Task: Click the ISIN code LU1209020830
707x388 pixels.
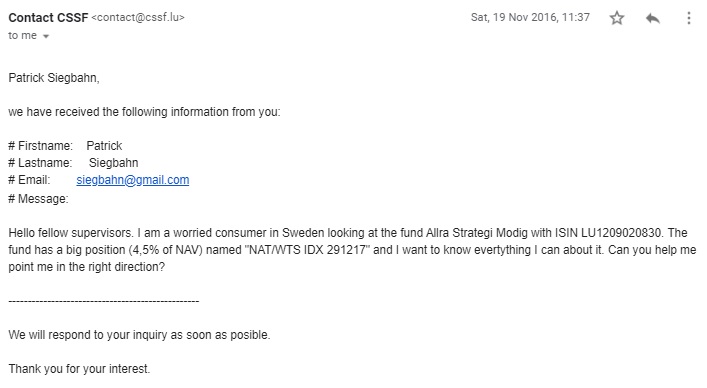Action: click(x=621, y=233)
